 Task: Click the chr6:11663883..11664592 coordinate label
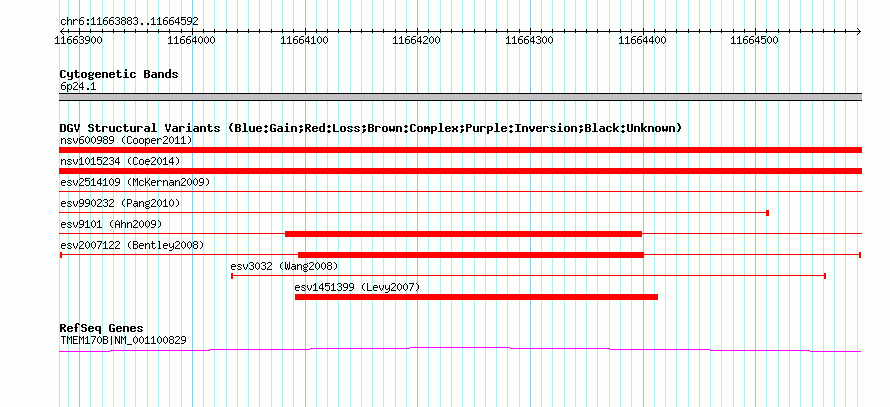129,22
